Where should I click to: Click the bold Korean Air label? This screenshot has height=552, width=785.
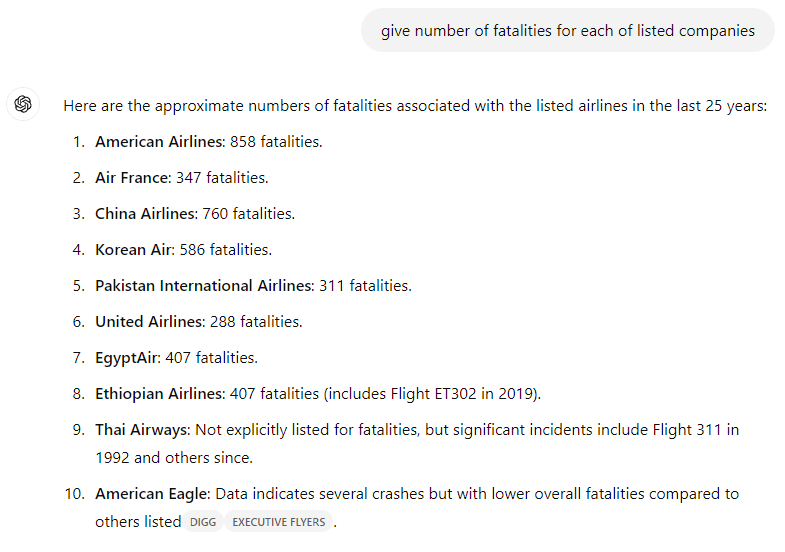135,250
